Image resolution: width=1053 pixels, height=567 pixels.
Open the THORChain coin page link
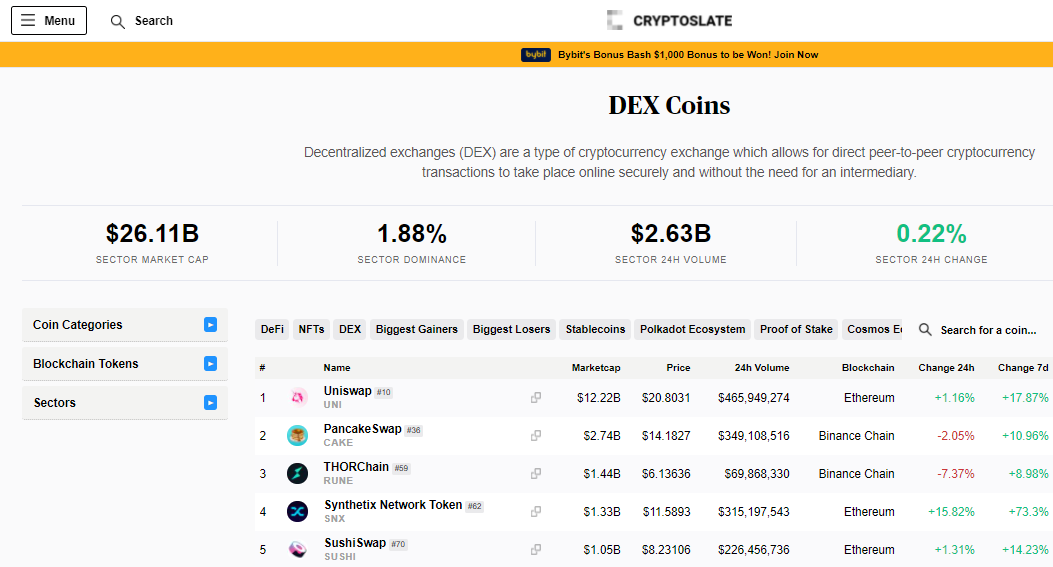356,467
